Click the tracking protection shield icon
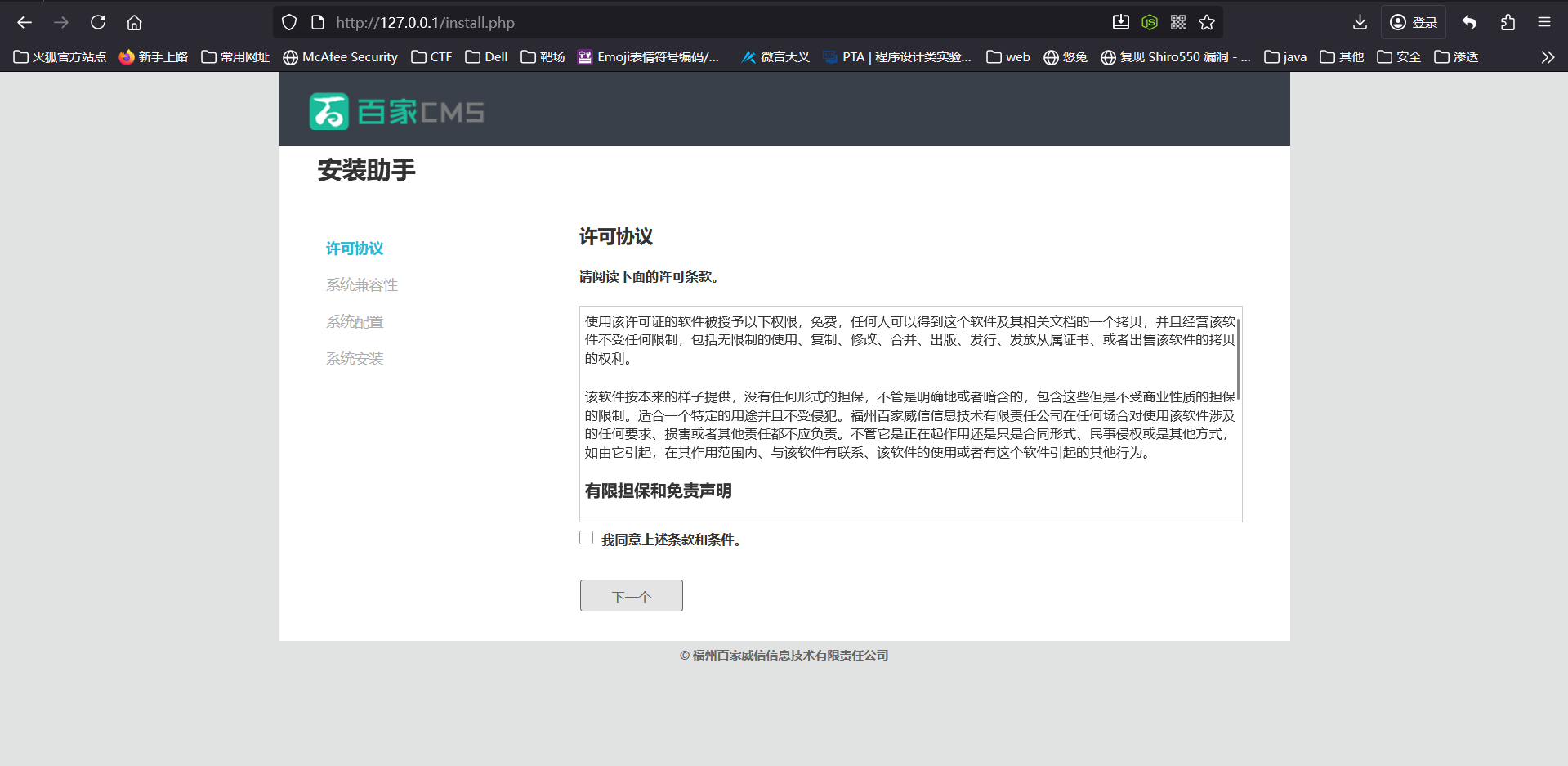 [289, 22]
